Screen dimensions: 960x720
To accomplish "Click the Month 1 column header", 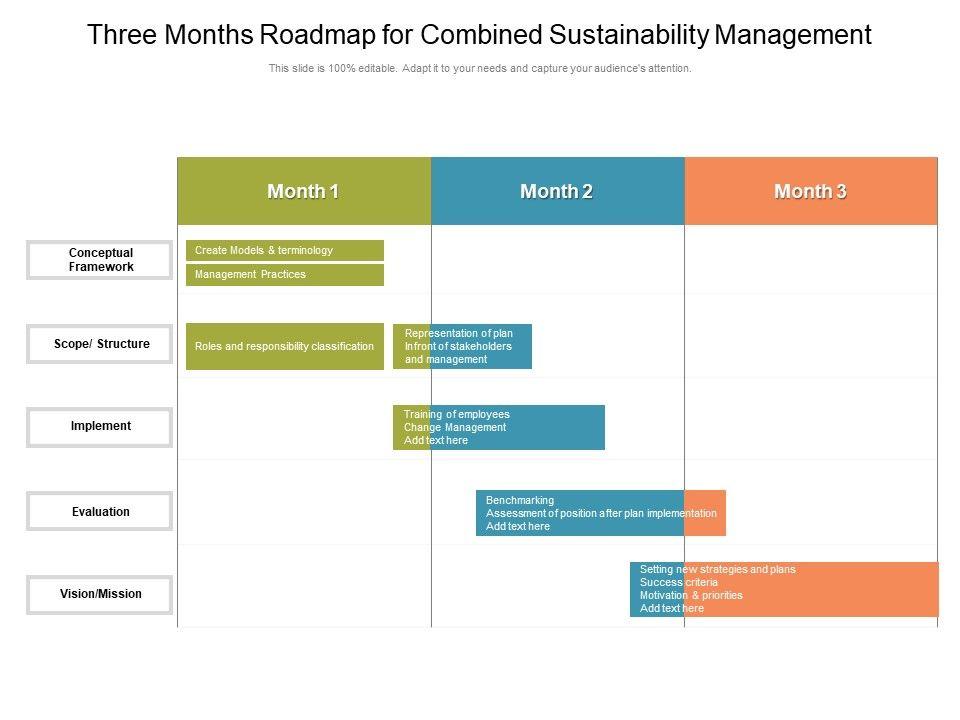I will tap(304, 191).
